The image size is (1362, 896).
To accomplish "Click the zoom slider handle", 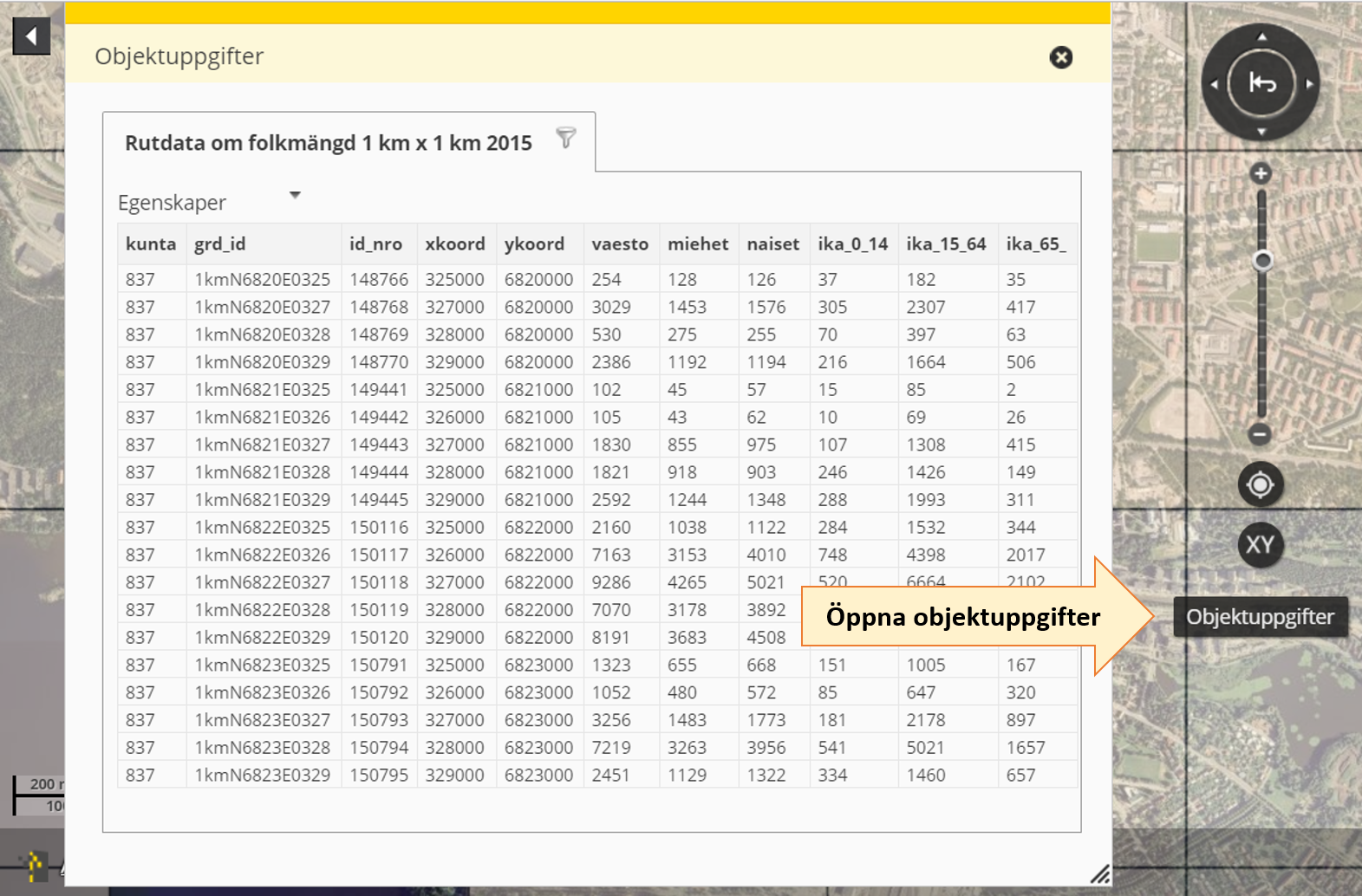I will coord(1262,260).
